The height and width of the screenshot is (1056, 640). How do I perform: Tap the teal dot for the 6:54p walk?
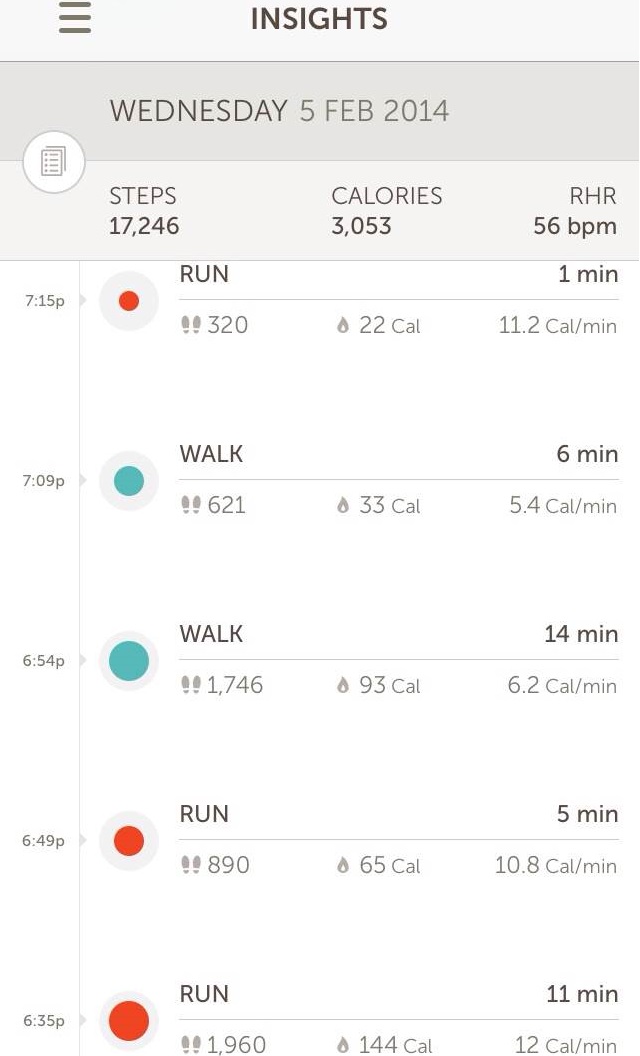[129, 661]
